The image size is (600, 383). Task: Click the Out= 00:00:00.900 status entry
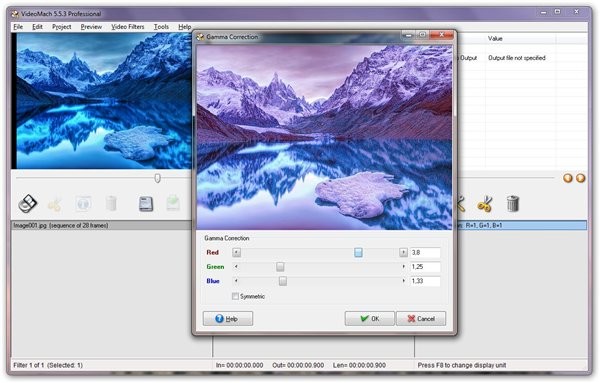298,365
